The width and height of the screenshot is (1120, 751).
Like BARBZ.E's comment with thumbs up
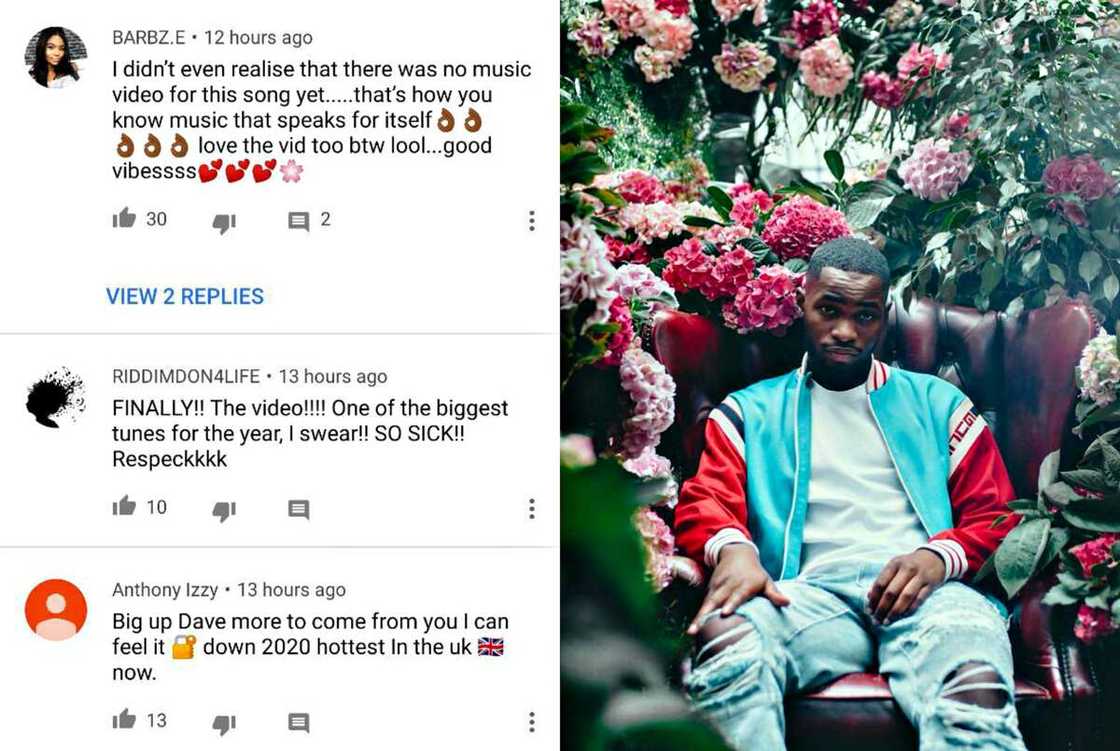pos(124,218)
